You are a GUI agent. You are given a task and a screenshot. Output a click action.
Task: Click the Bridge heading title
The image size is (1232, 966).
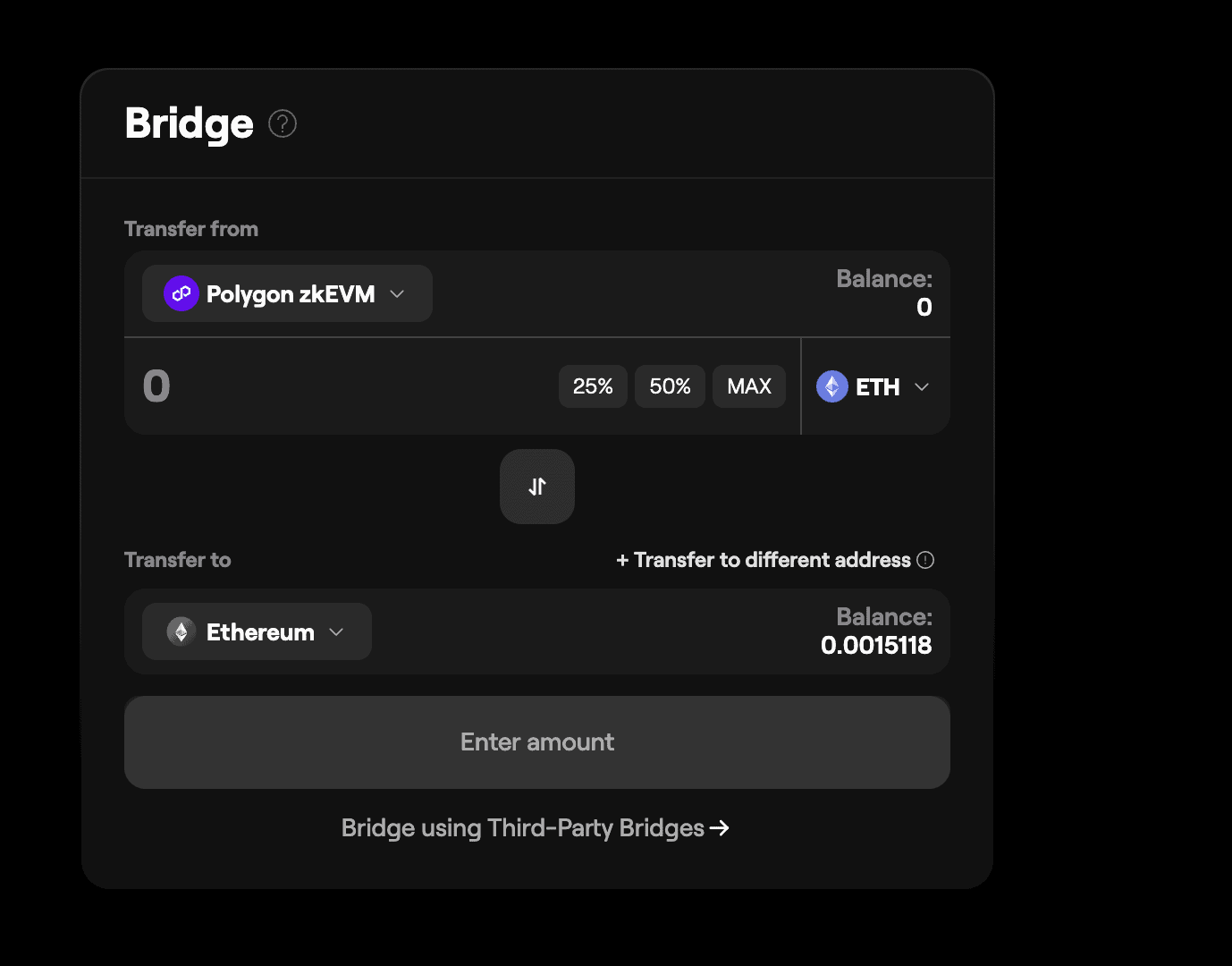tap(190, 123)
